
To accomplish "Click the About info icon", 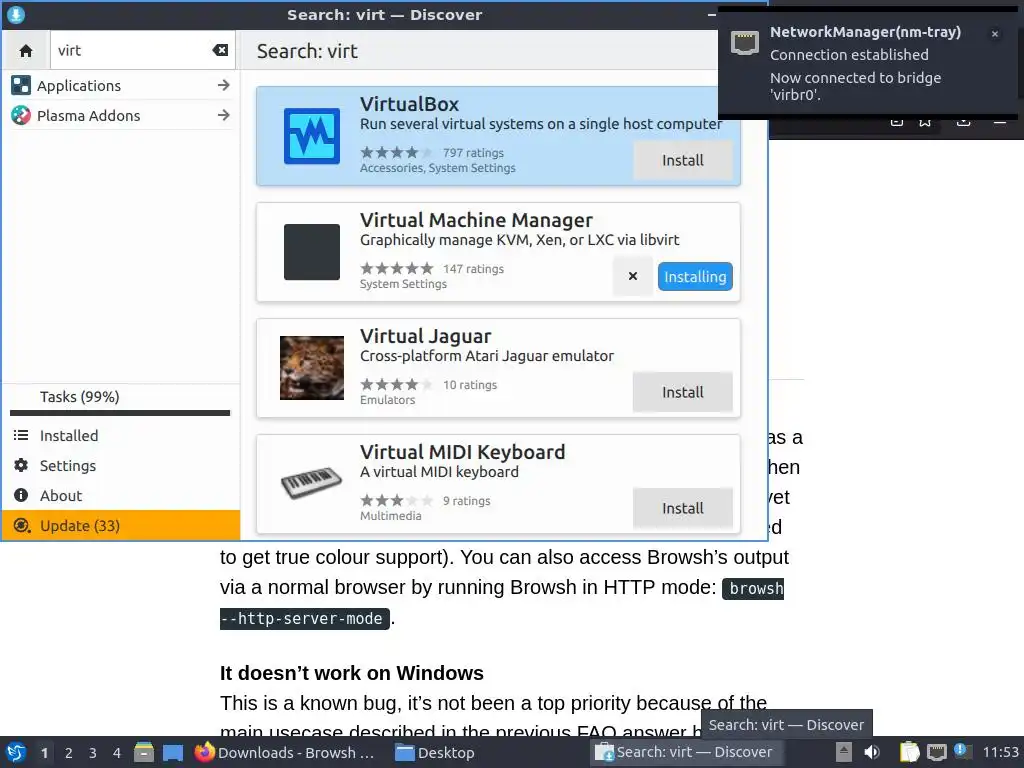I will tap(21, 496).
